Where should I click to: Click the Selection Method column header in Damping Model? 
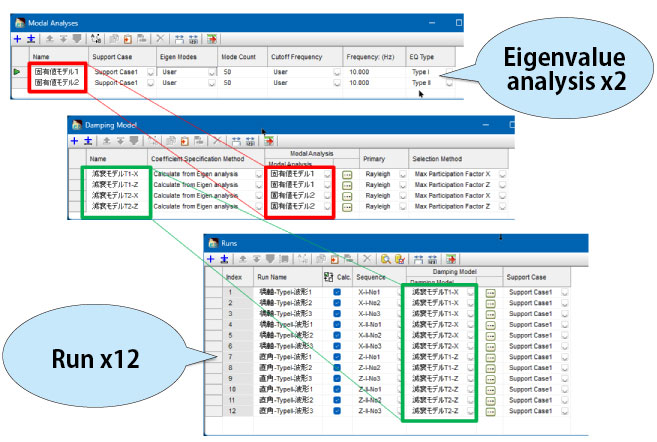coord(458,159)
